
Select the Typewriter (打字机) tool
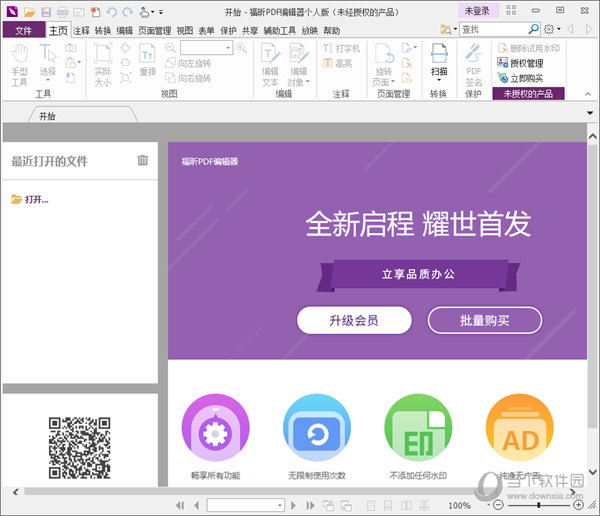point(341,48)
